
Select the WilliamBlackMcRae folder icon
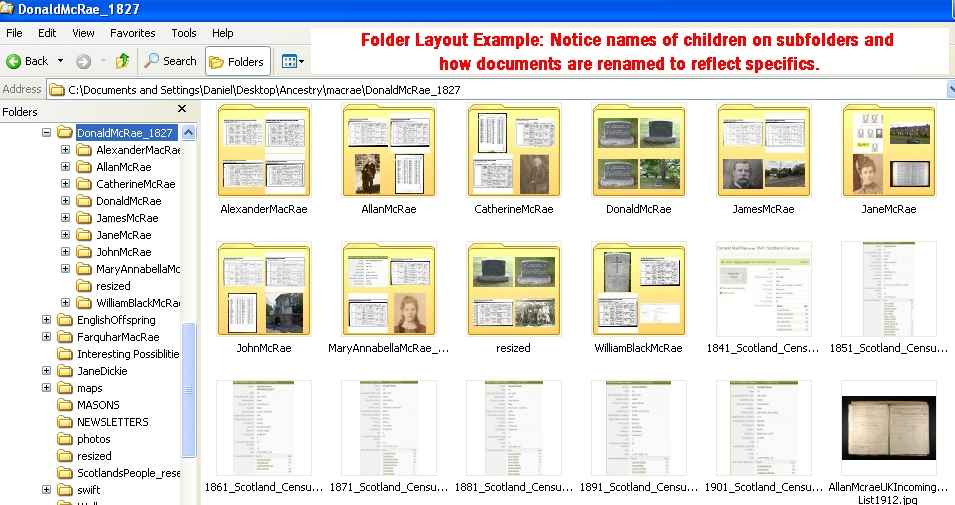(x=638, y=290)
